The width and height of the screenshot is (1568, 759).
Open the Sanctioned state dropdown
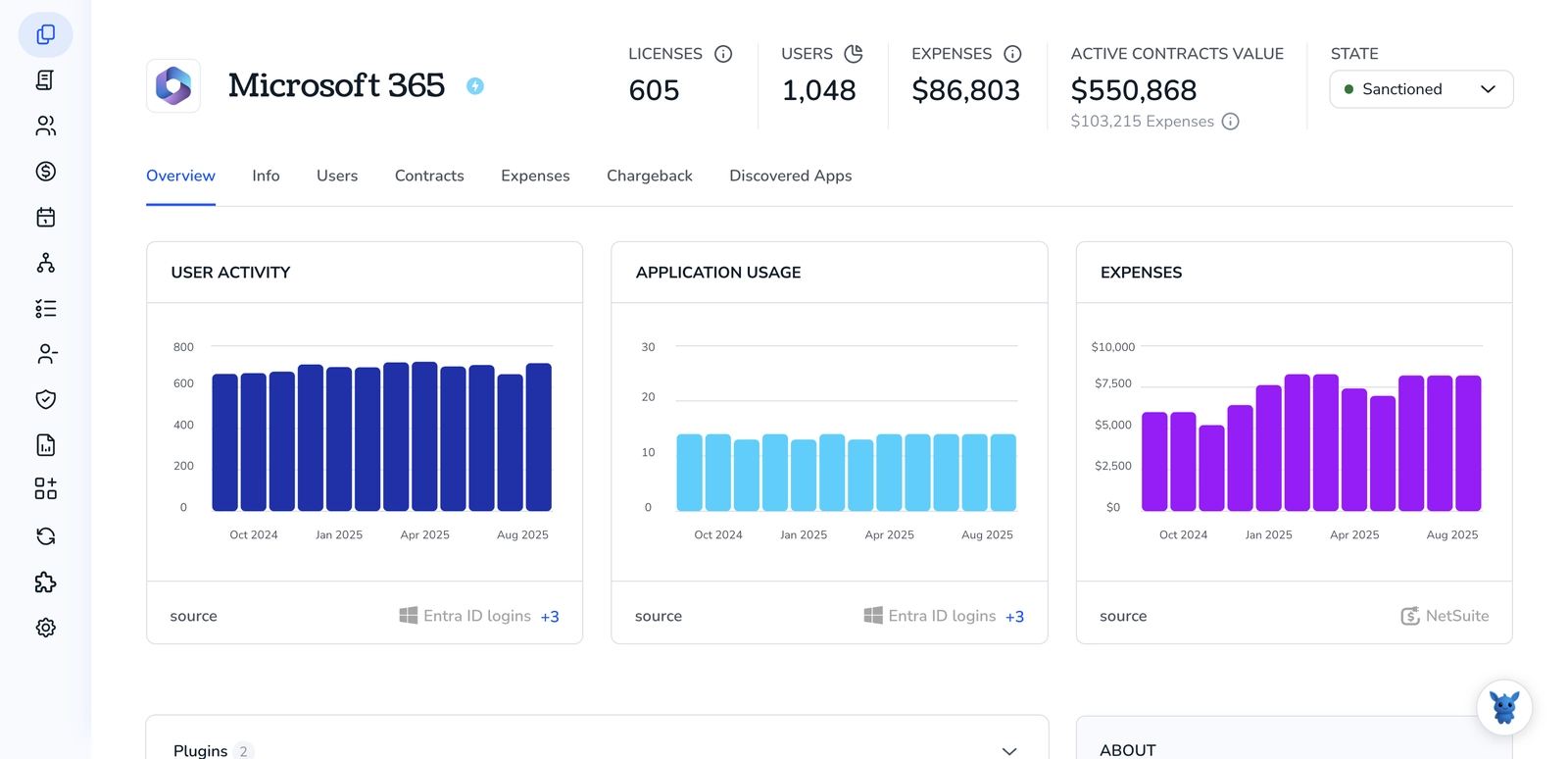click(1421, 89)
